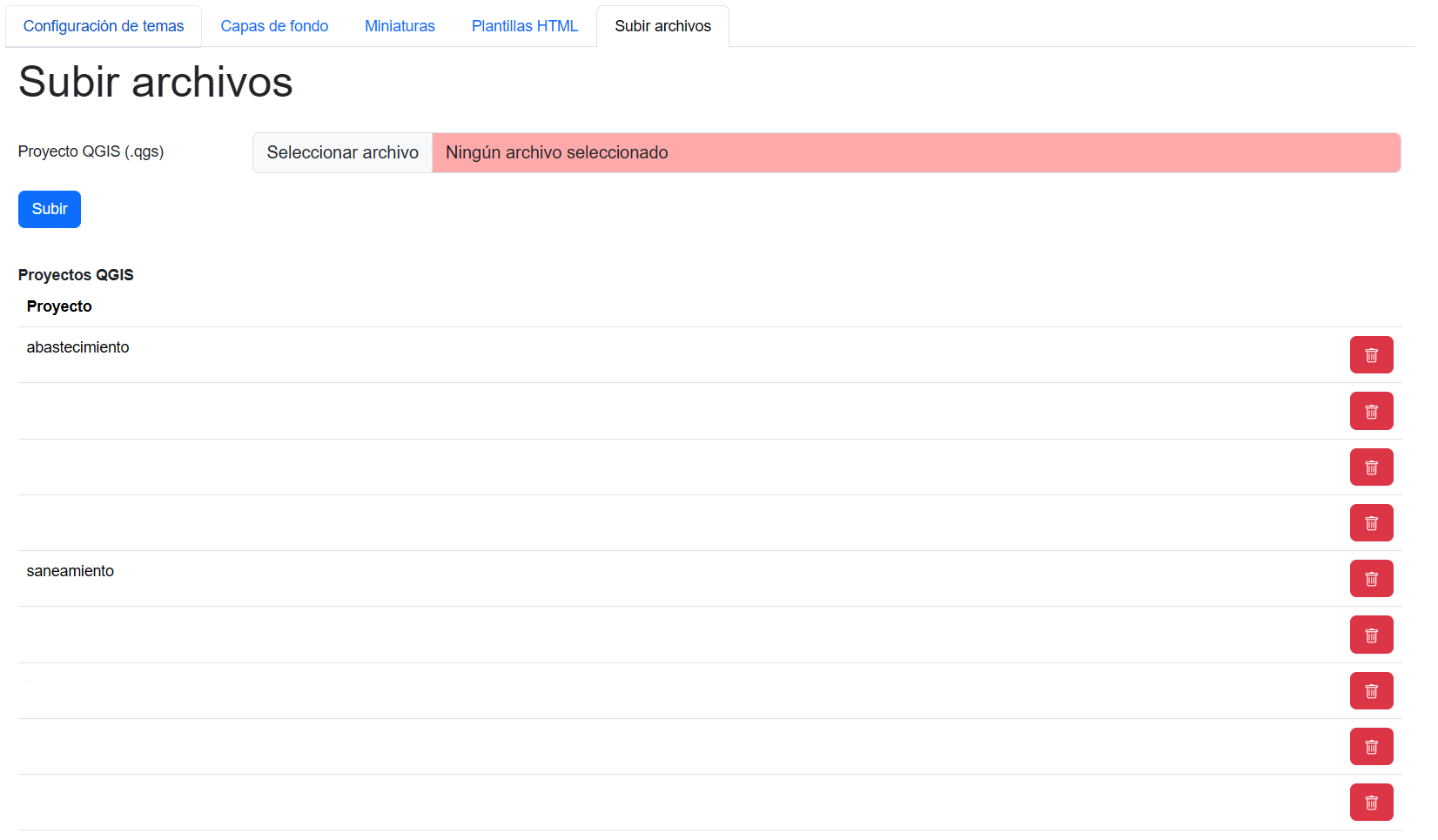
Task: Click trash icon in eighth project table row
Action: (x=1371, y=747)
